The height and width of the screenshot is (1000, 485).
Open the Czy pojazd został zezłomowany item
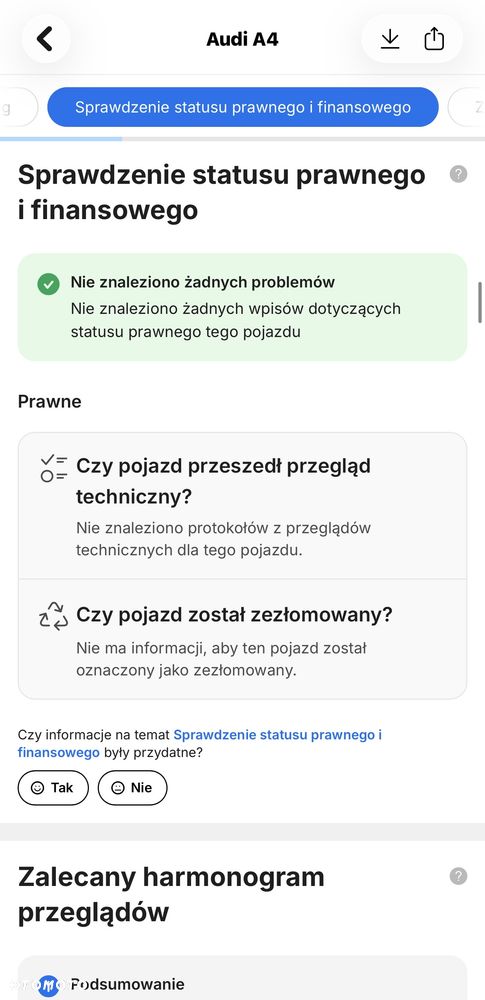pyautogui.click(x=242, y=639)
